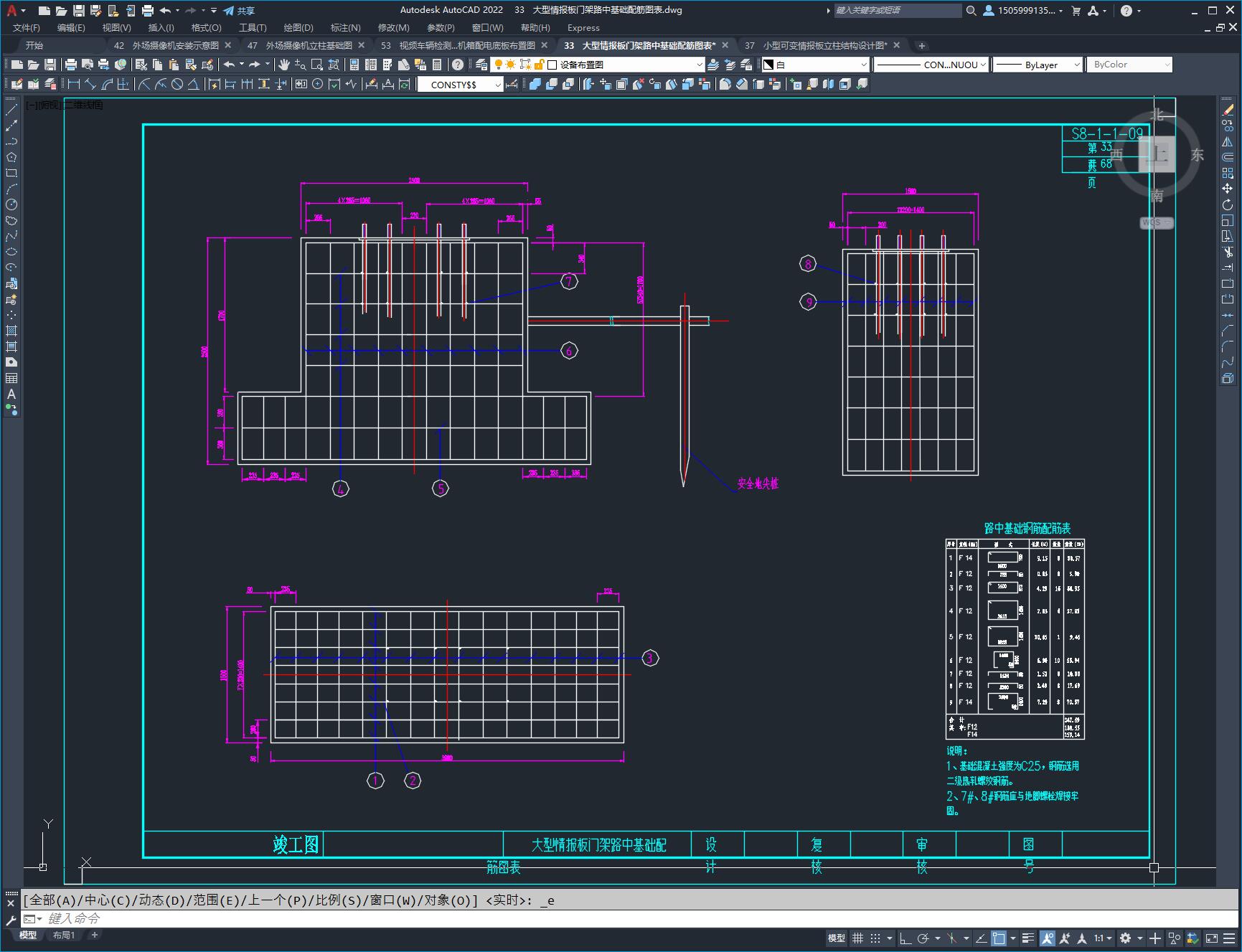The image size is (1242, 952).
Task: Click the Undo arrow in the standard toolbar
Action: click(229, 65)
